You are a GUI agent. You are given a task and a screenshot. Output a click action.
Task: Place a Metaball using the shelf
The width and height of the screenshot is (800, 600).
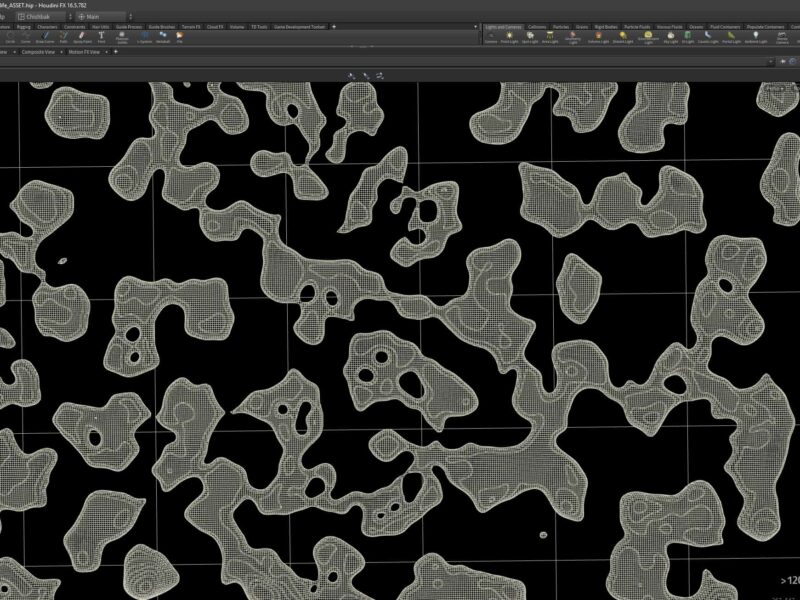click(162, 38)
